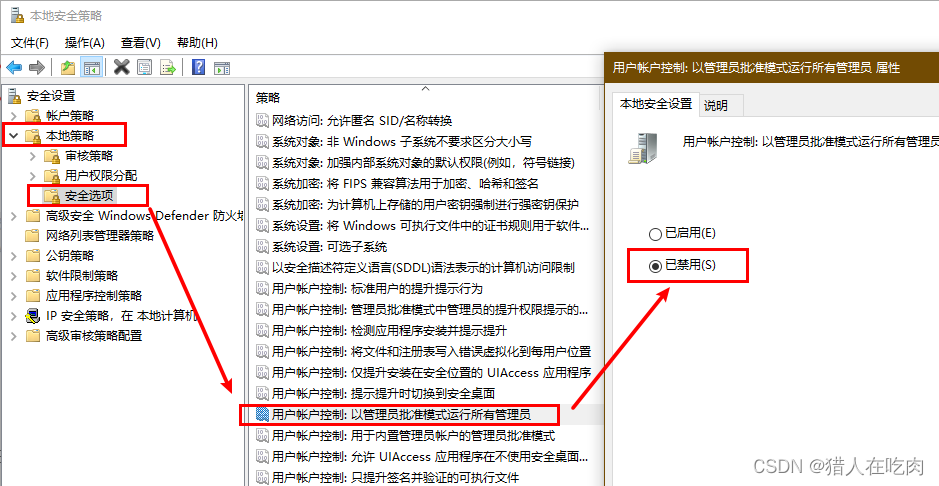Click the IP 安全策略 computer icon
939x486 pixels.
tap(32, 316)
